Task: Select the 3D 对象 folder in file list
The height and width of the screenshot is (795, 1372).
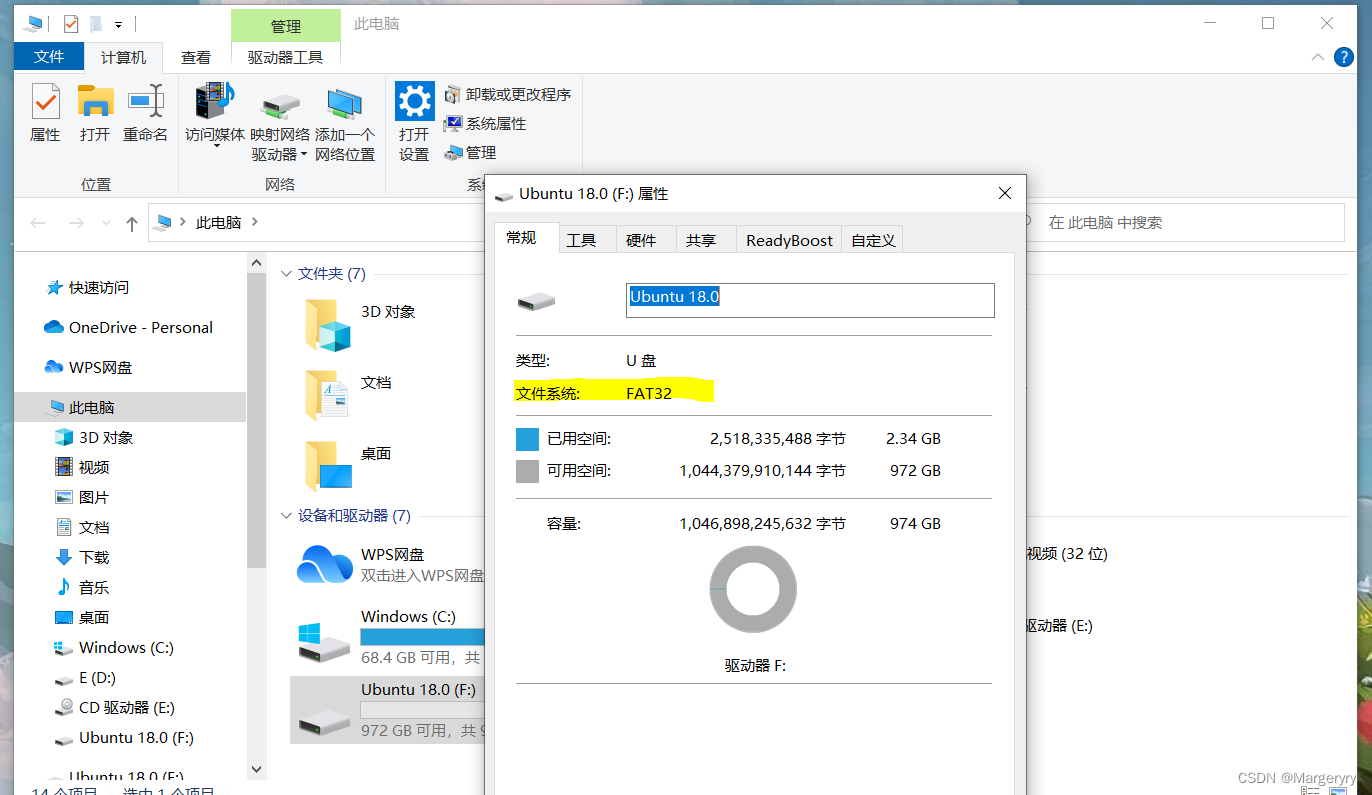Action: [360, 324]
